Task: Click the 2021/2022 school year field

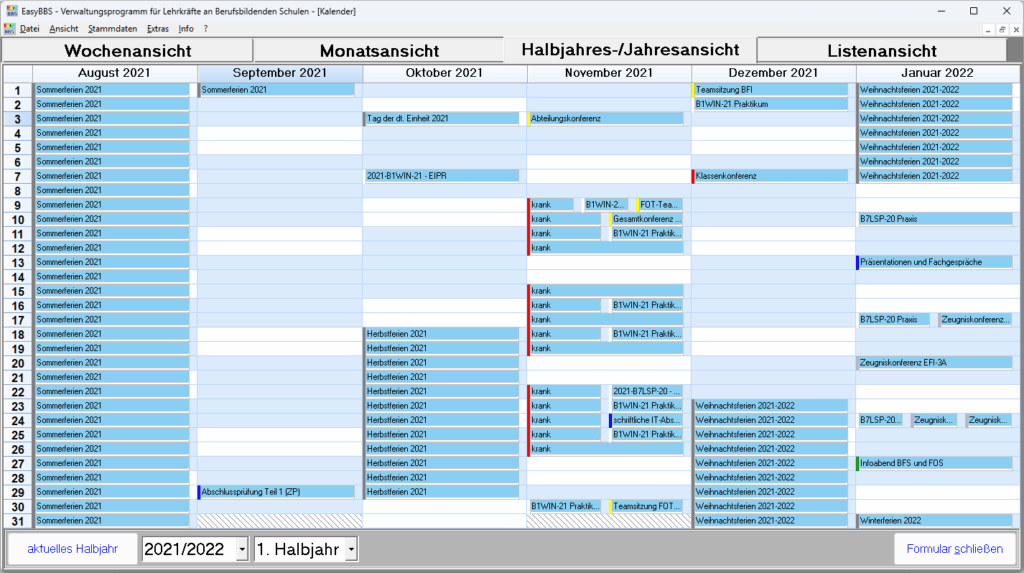Action: [x=189, y=549]
